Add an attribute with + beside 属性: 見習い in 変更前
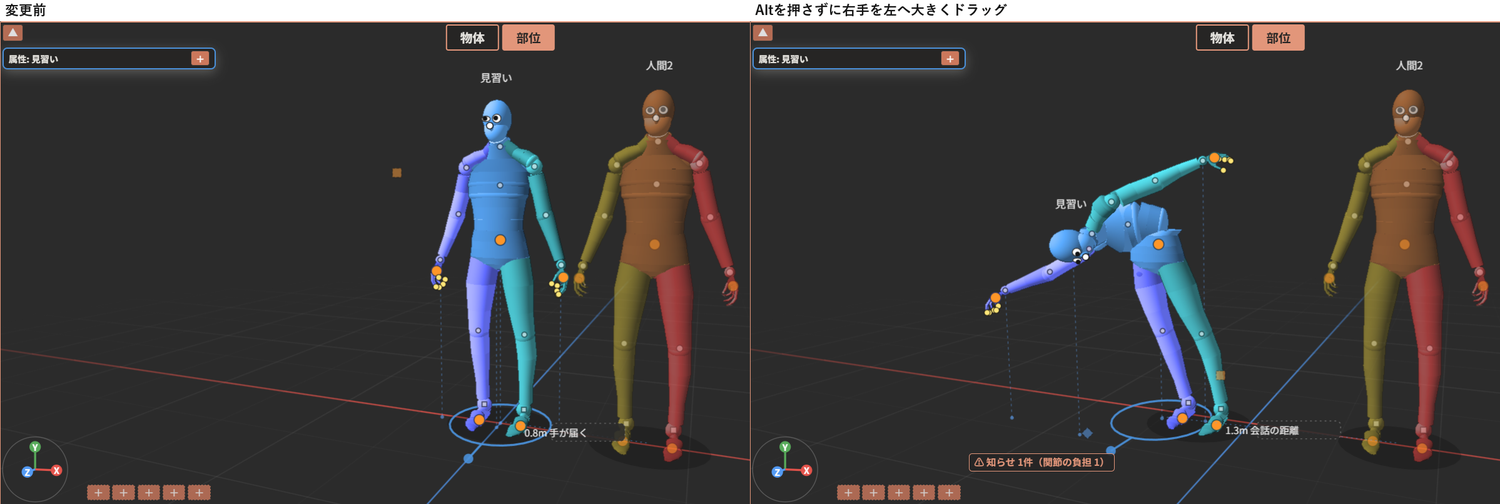1500x504 pixels. click(x=200, y=59)
